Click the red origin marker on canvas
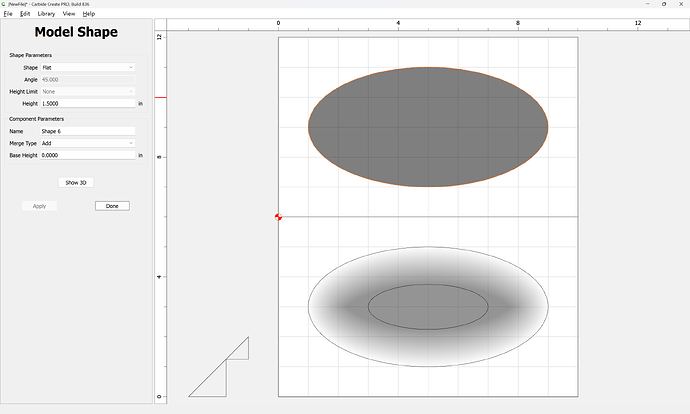 click(278, 216)
